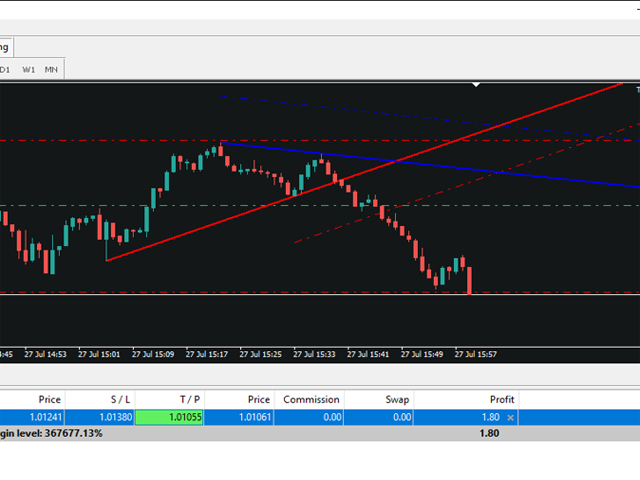The height and width of the screenshot is (480, 640).
Task: Click the current price 1.01061 cell
Action: coord(239,417)
